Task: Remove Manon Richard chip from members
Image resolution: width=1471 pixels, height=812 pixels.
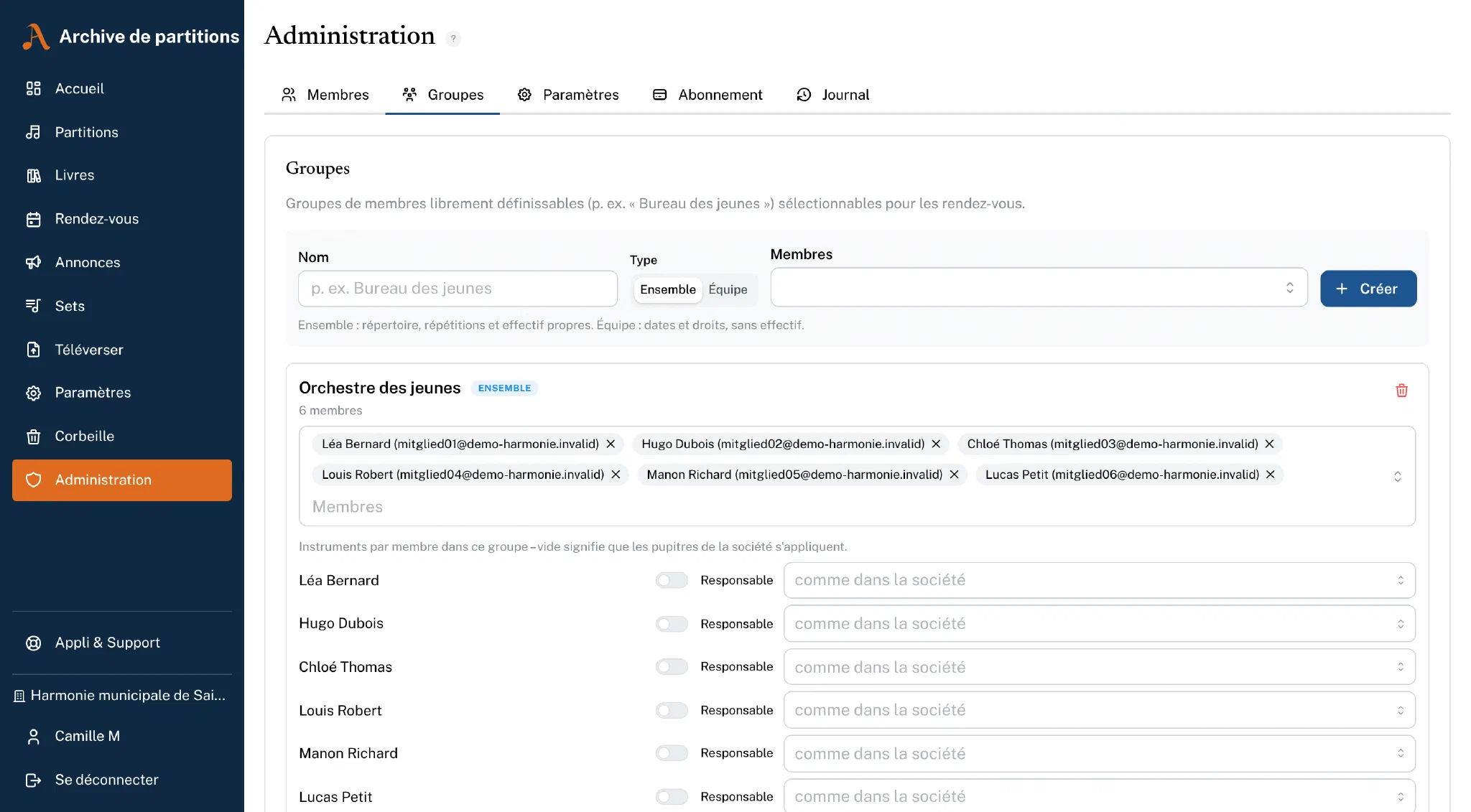Action: coord(954,475)
